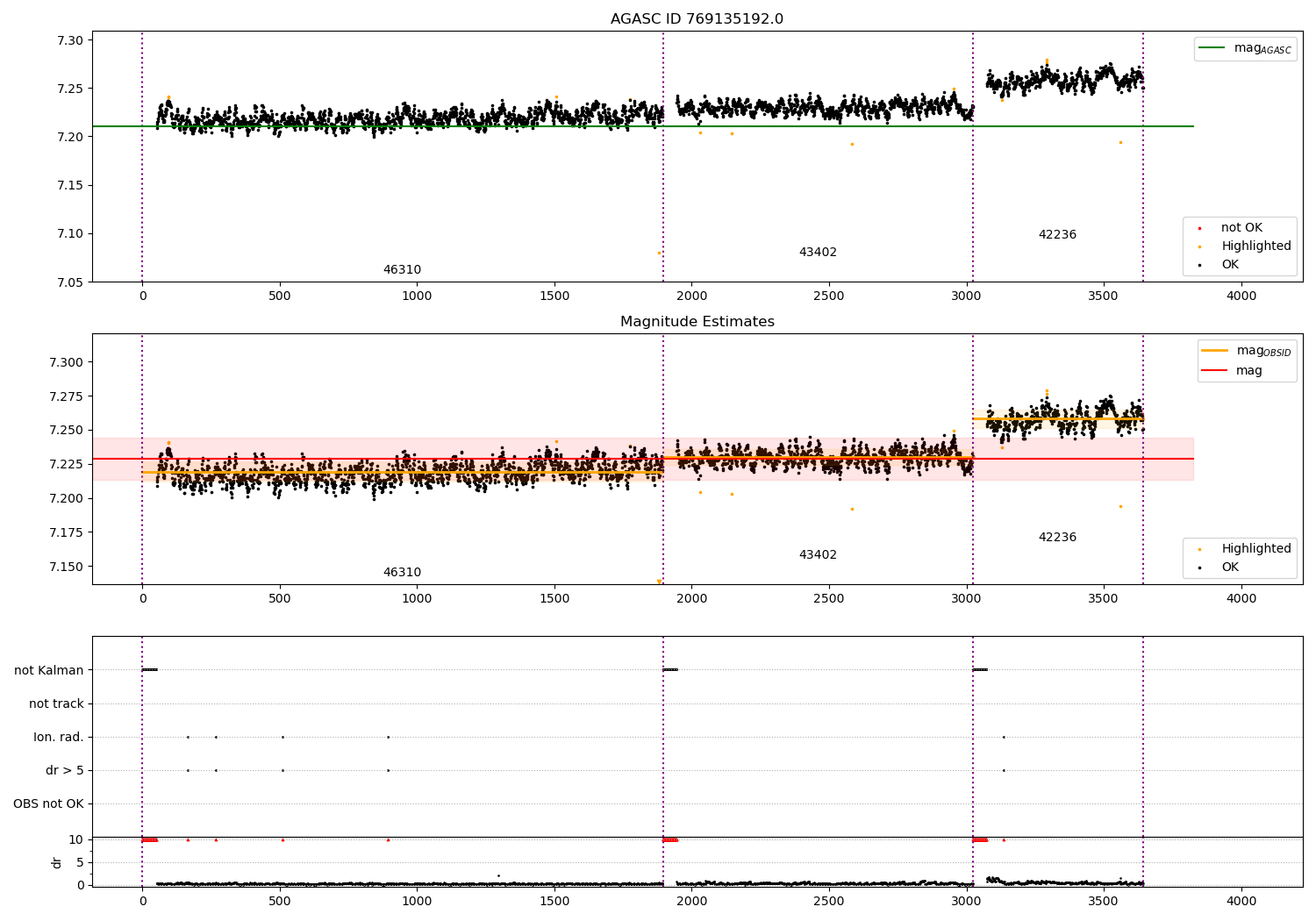Click the 1500 x-axis tick in the Magnitude Estimates plot
The image size is (1316, 921).
(554, 599)
